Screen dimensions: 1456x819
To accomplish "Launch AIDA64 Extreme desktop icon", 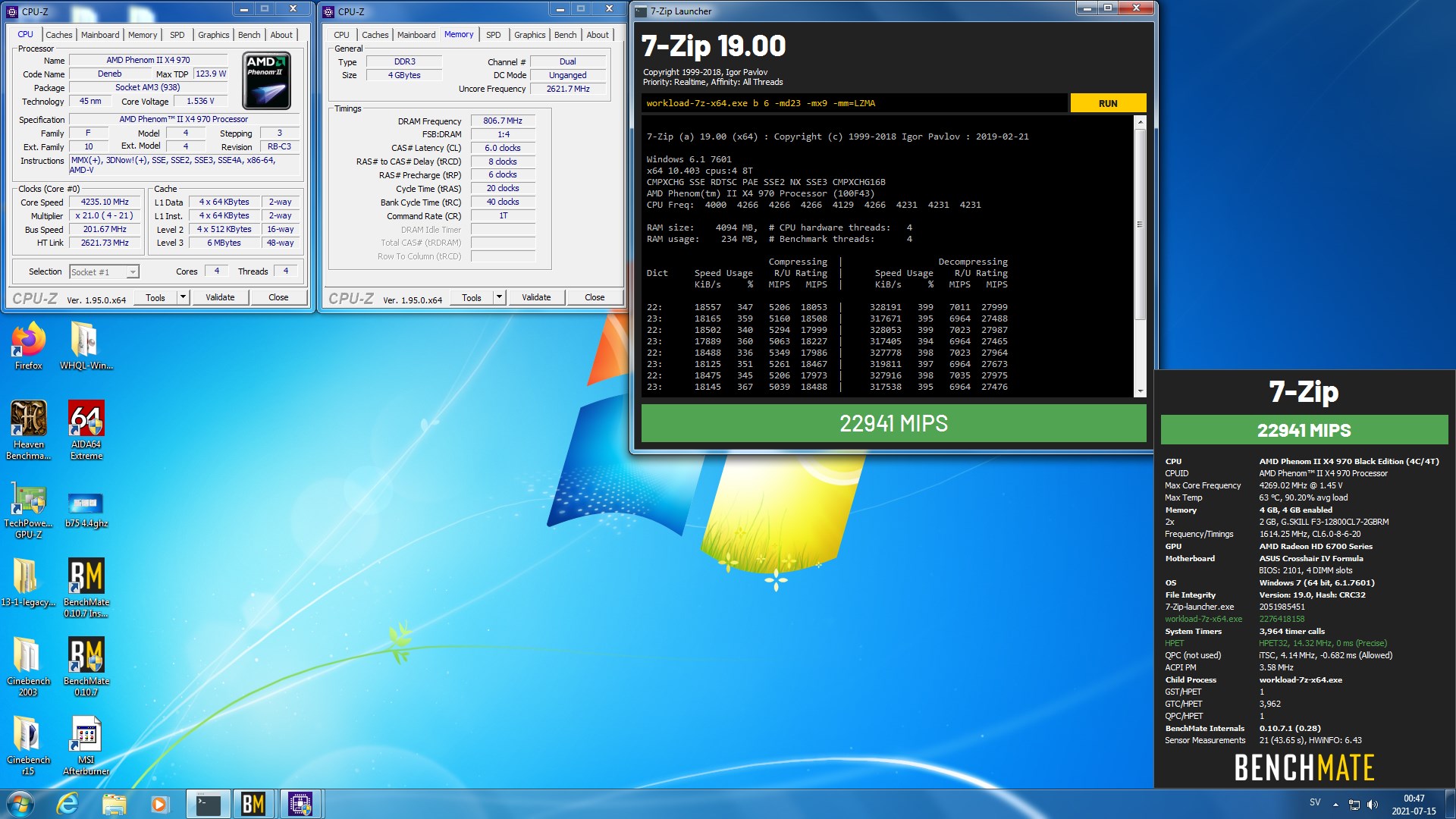I will pos(86,430).
